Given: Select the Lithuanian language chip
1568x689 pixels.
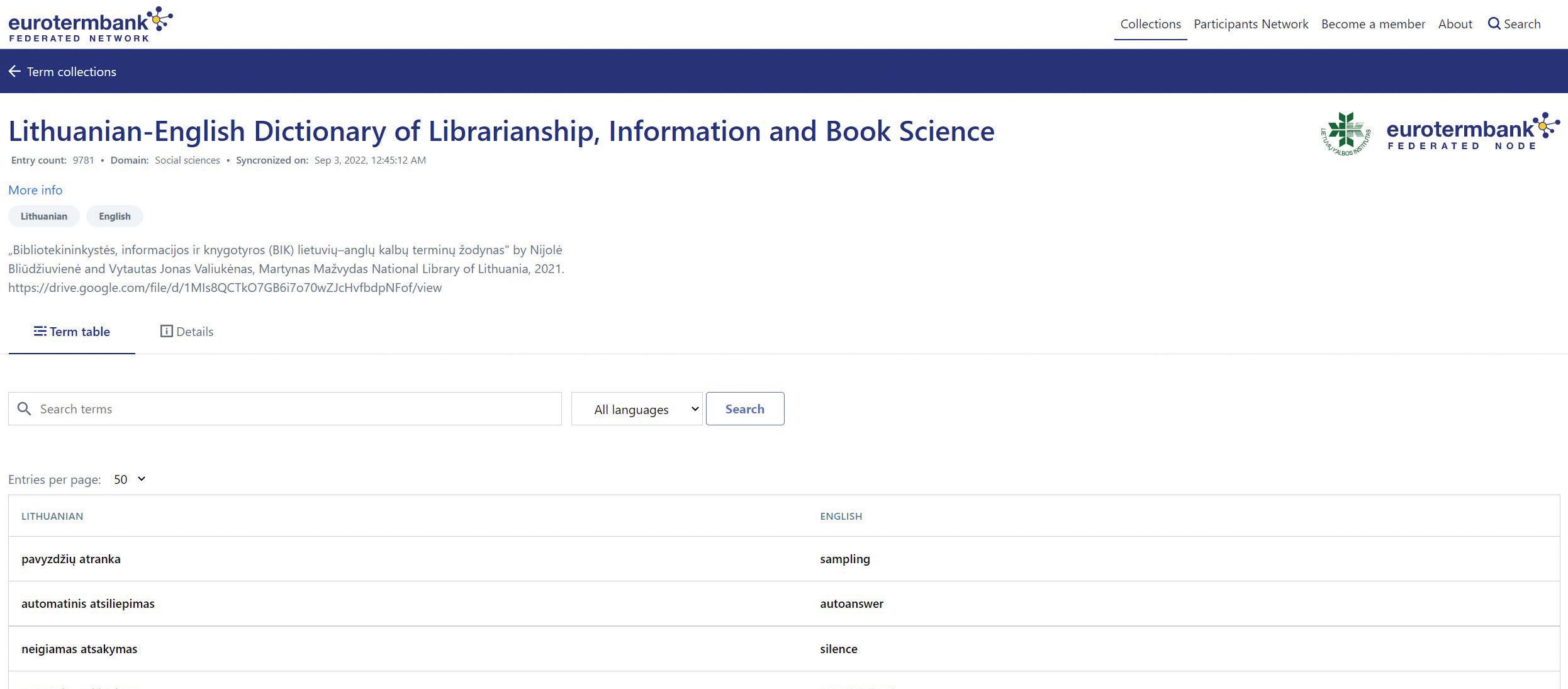Looking at the screenshot, I should pos(44,216).
